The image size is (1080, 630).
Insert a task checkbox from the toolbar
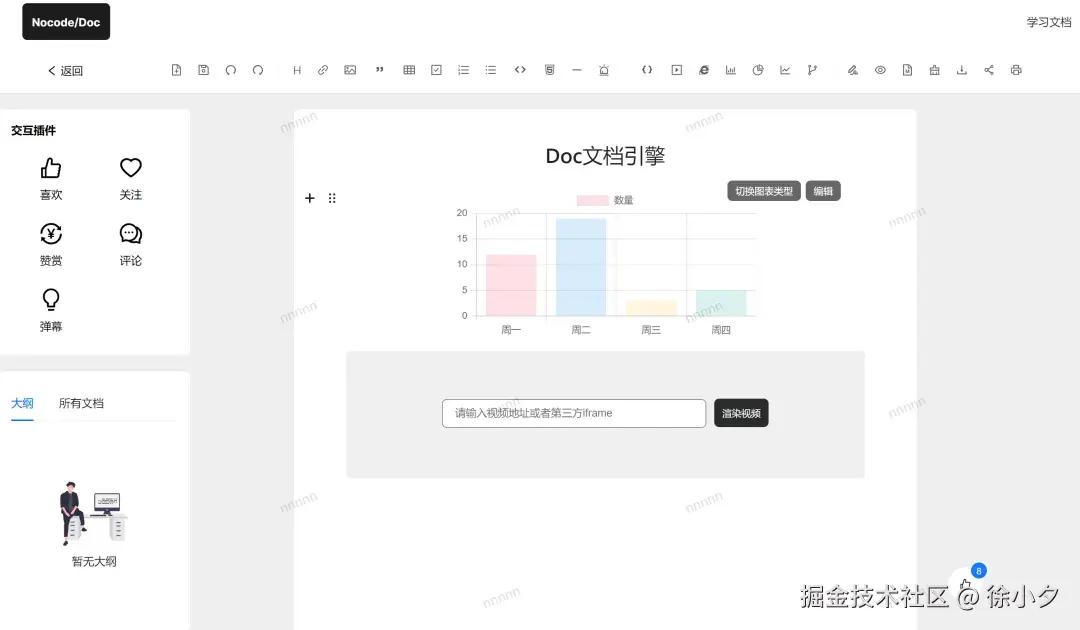436,70
